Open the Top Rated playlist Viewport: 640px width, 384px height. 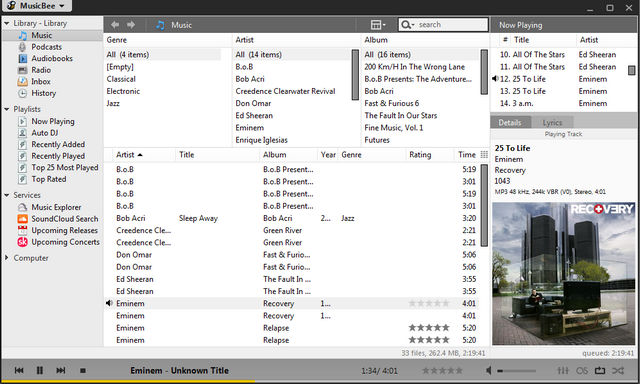[x=49, y=179]
